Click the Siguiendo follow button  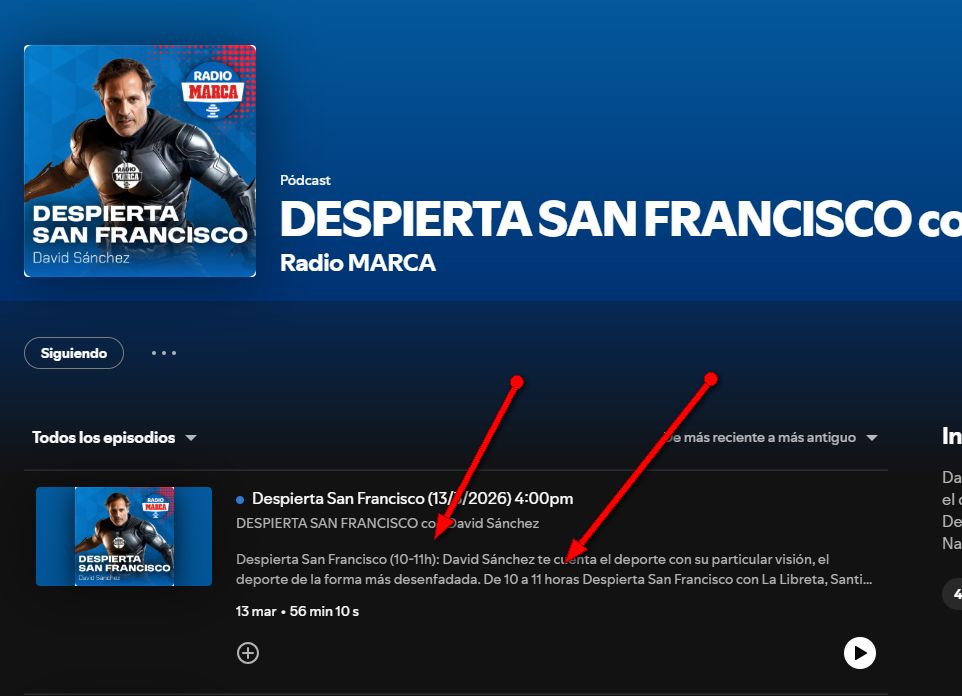tap(74, 353)
